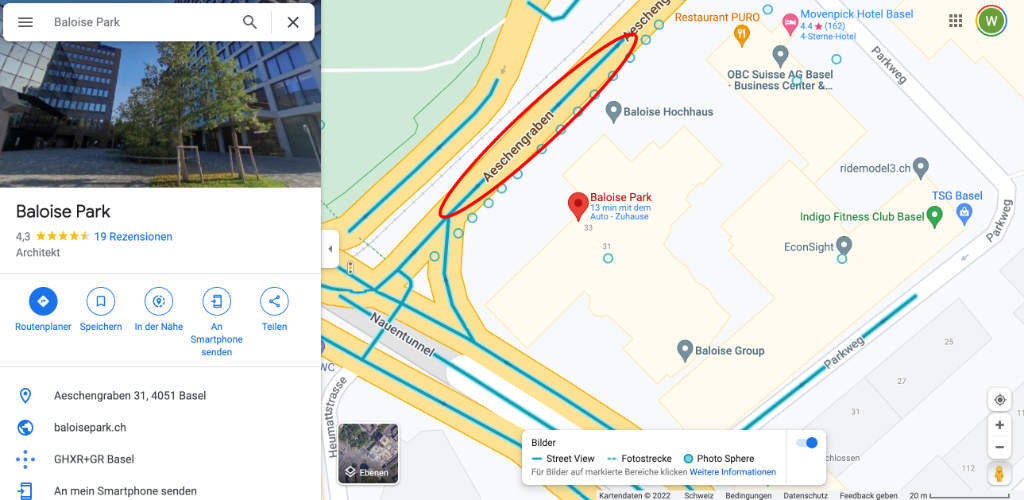Share place with Teilen icon
The image size is (1024, 500).
(274, 302)
